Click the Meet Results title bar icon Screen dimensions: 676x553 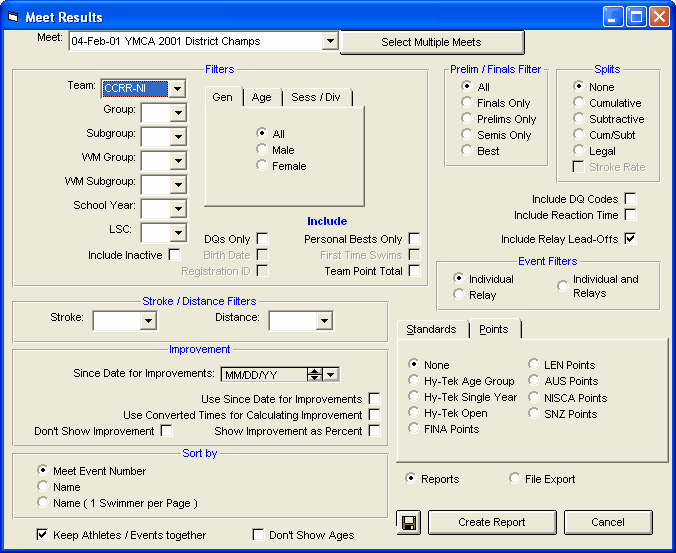(x=13, y=17)
